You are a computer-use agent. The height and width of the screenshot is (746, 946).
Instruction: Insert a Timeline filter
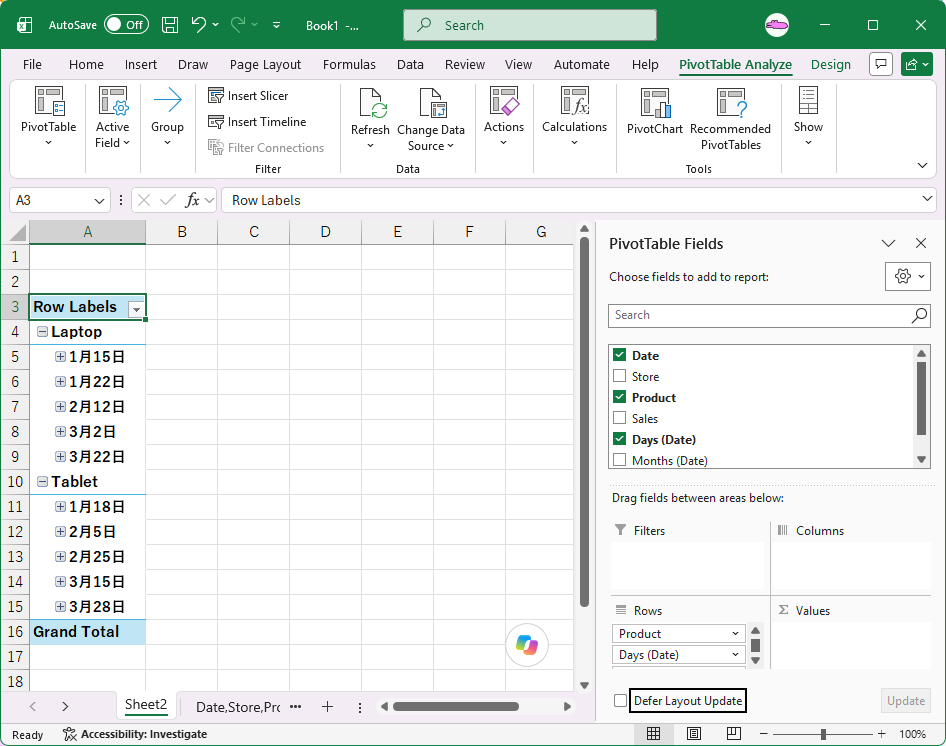click(x=257, y=121)
